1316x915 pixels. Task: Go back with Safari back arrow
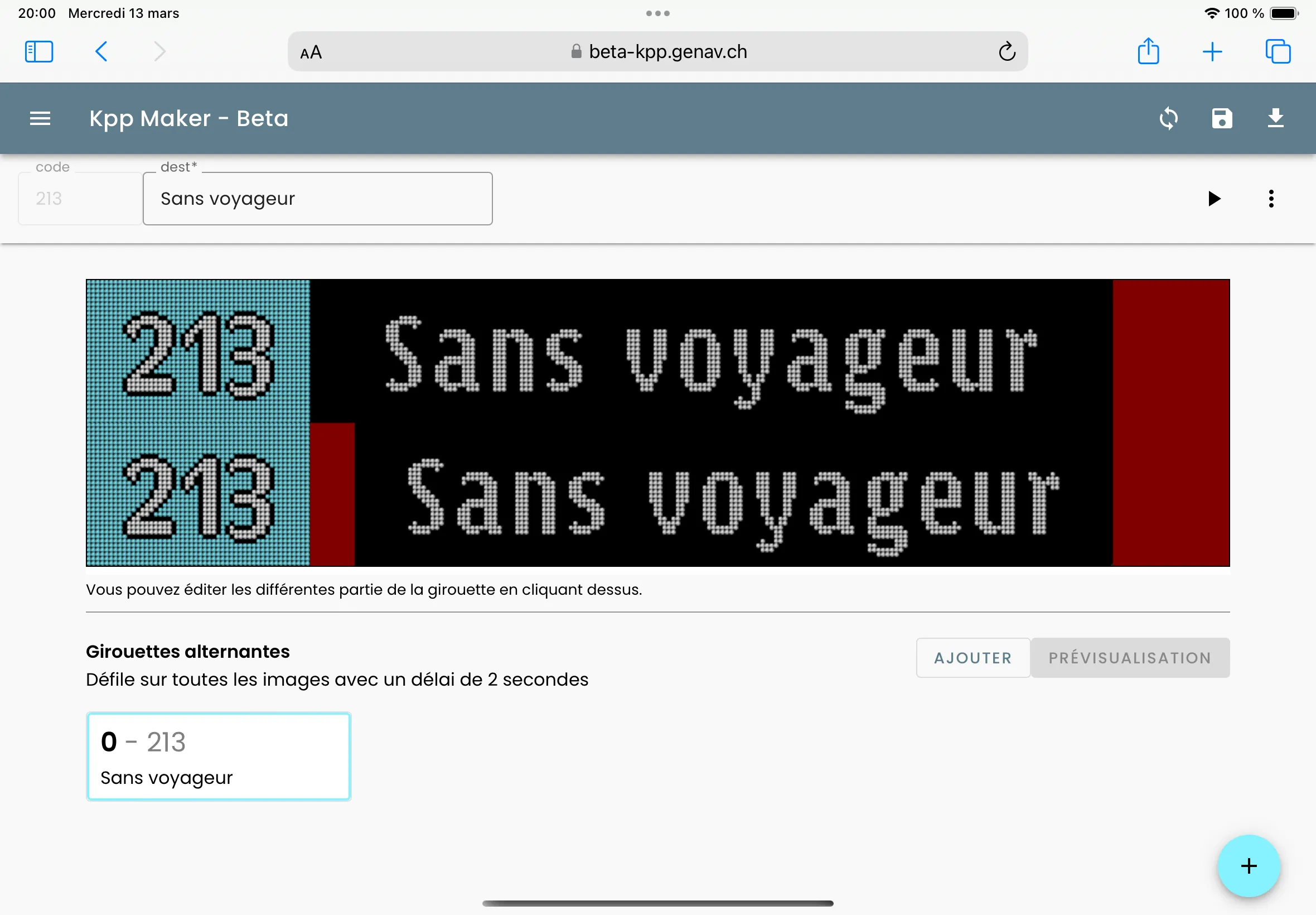tap(101, 51)
